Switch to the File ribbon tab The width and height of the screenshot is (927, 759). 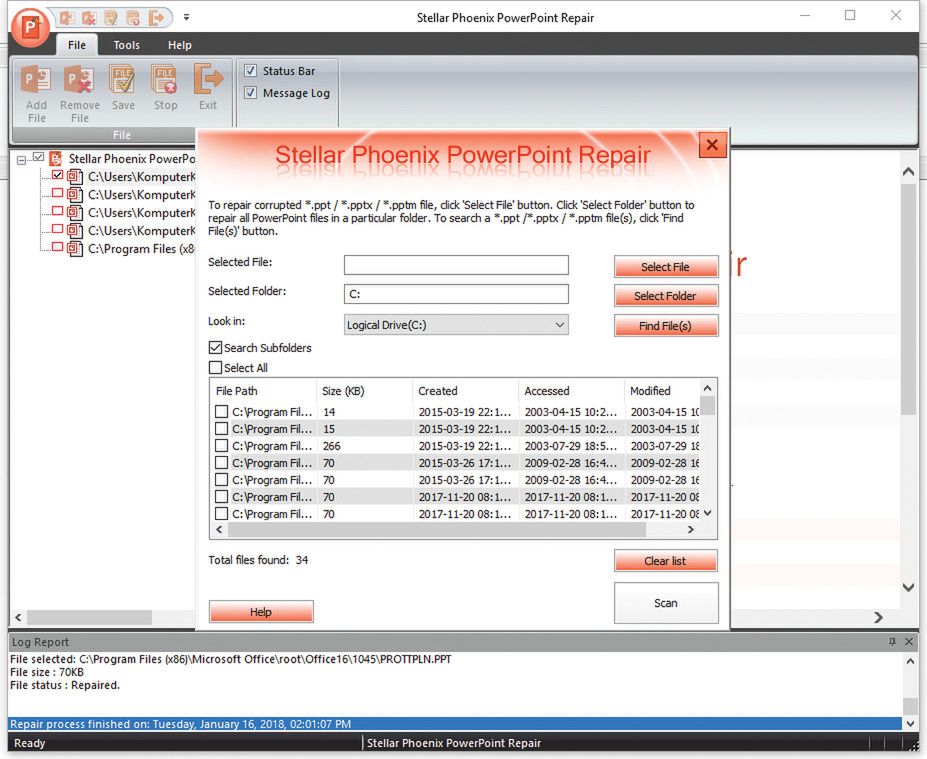tap(77, 45)
